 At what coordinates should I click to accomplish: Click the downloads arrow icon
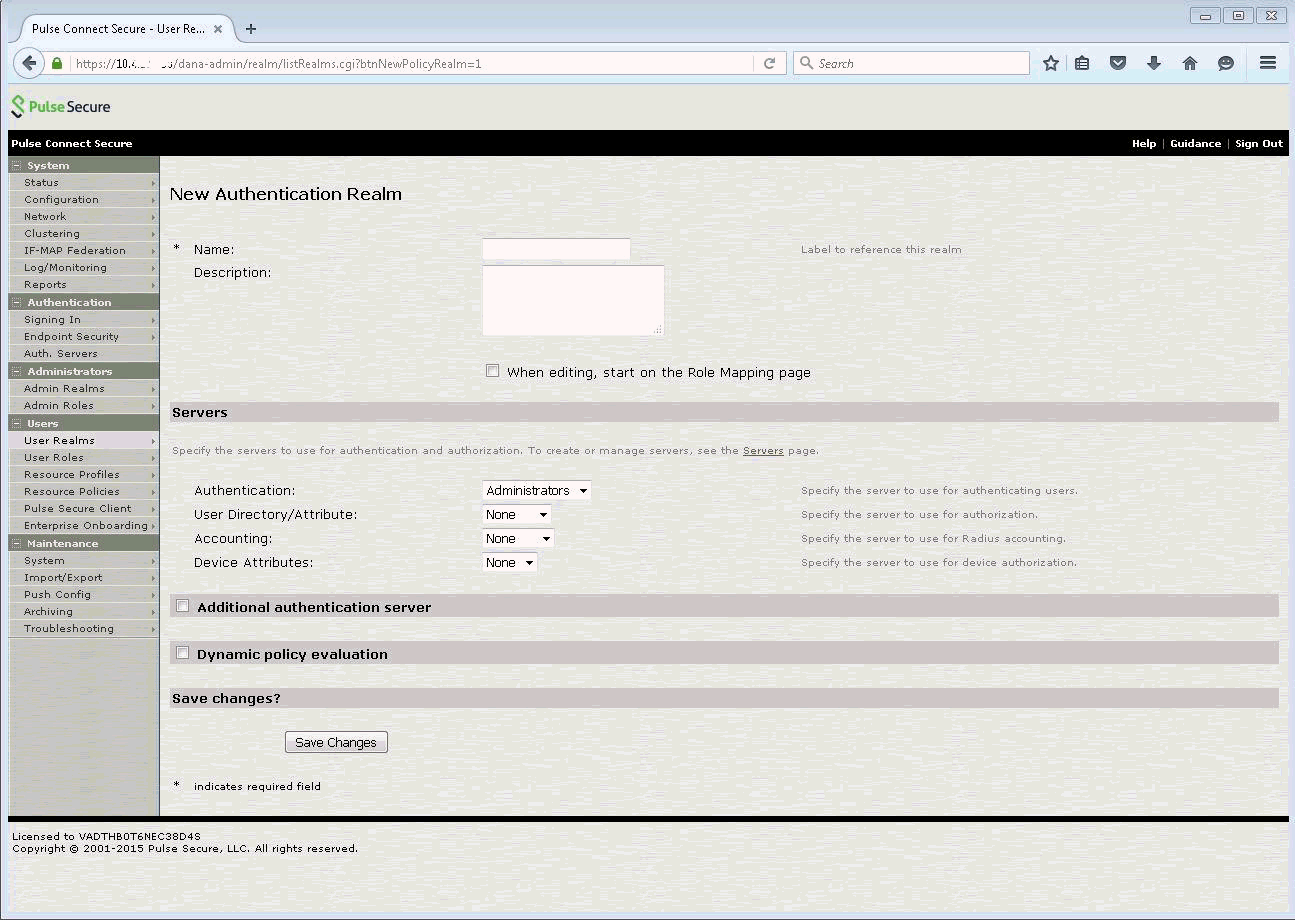[1153, 63]
